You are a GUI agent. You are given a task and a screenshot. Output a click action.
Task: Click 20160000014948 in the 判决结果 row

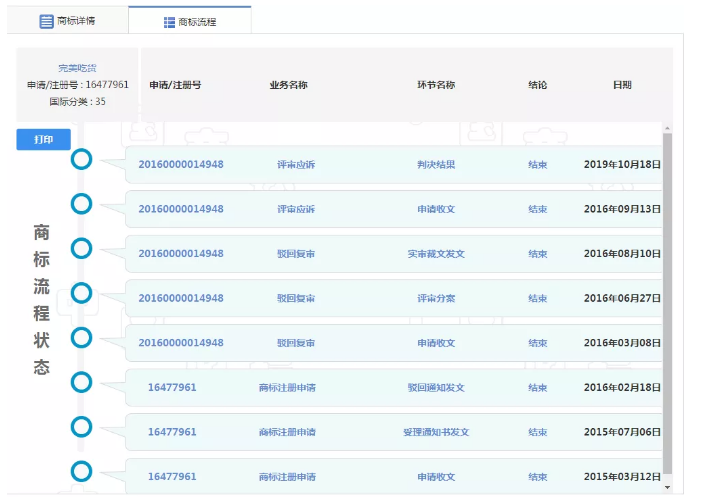point(181,165)
